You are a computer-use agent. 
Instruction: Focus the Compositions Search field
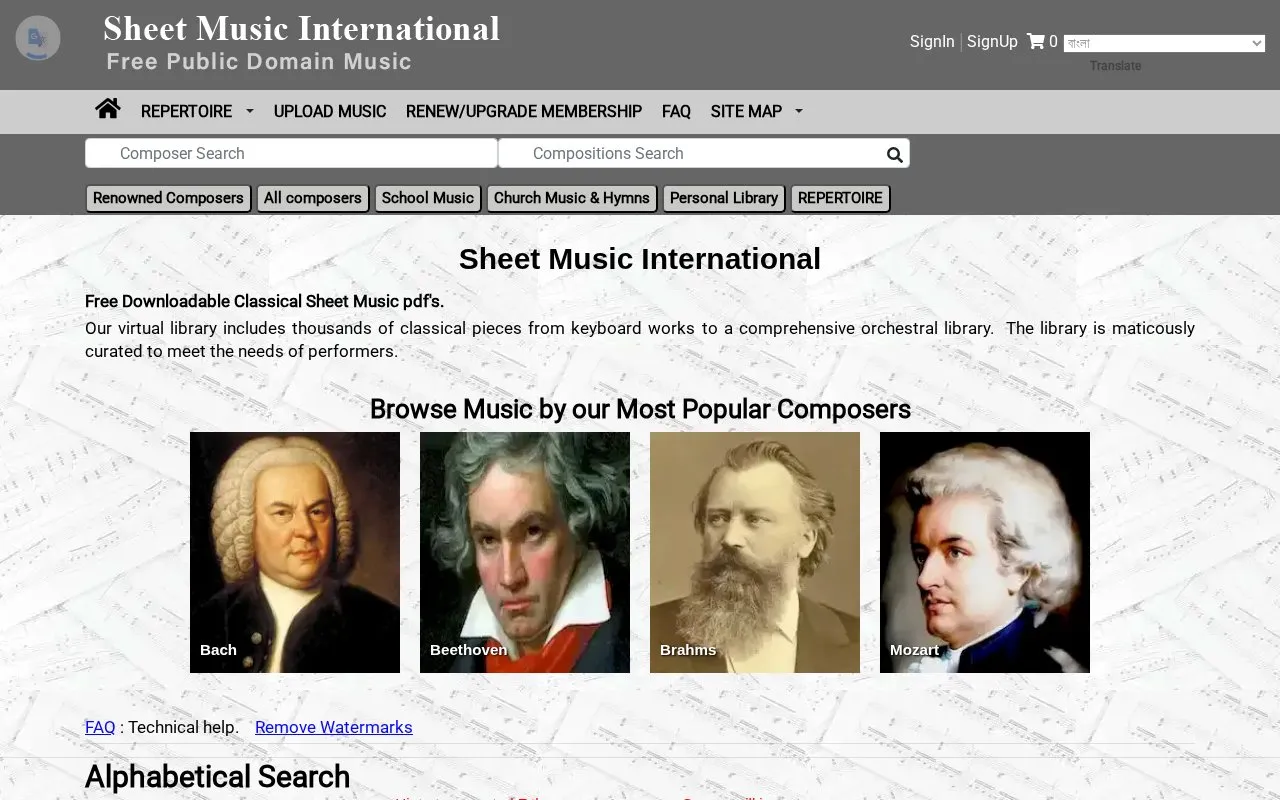click(704, 153)
